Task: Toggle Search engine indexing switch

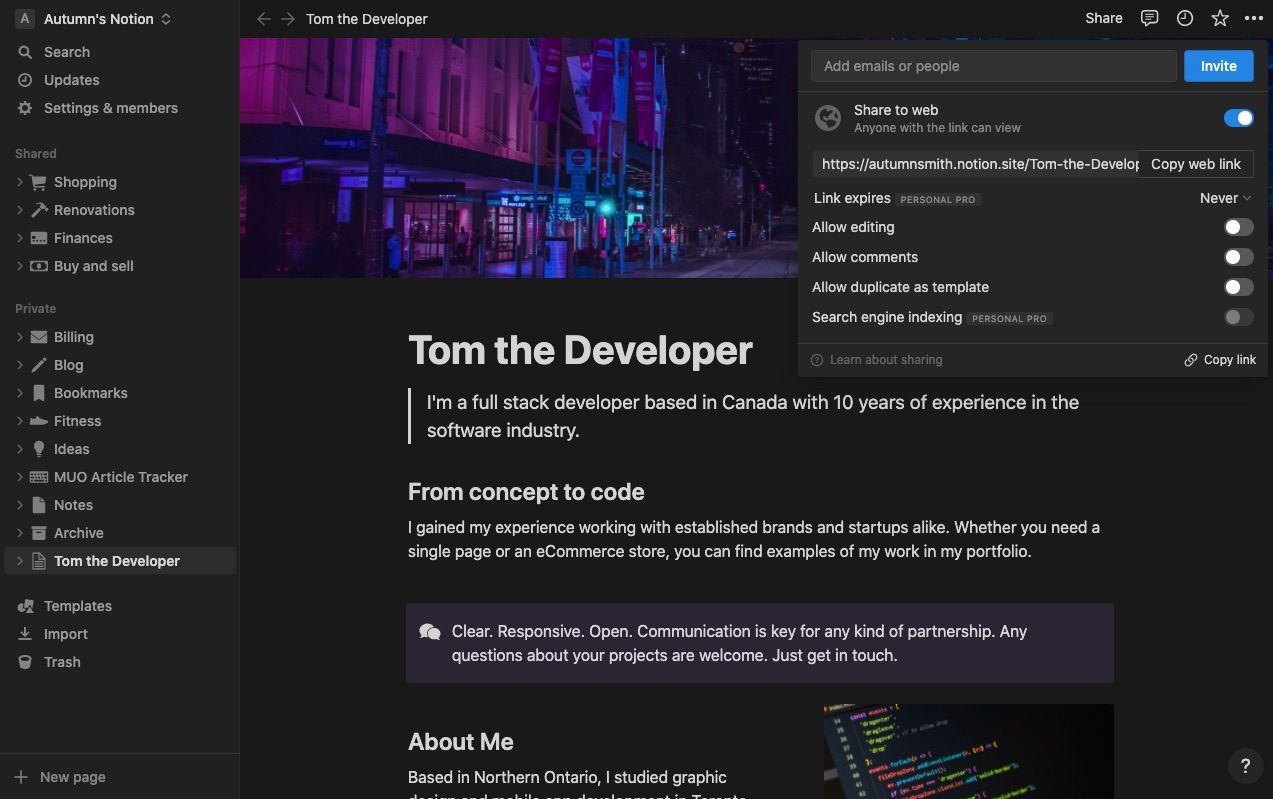Action: (1238, 317)
